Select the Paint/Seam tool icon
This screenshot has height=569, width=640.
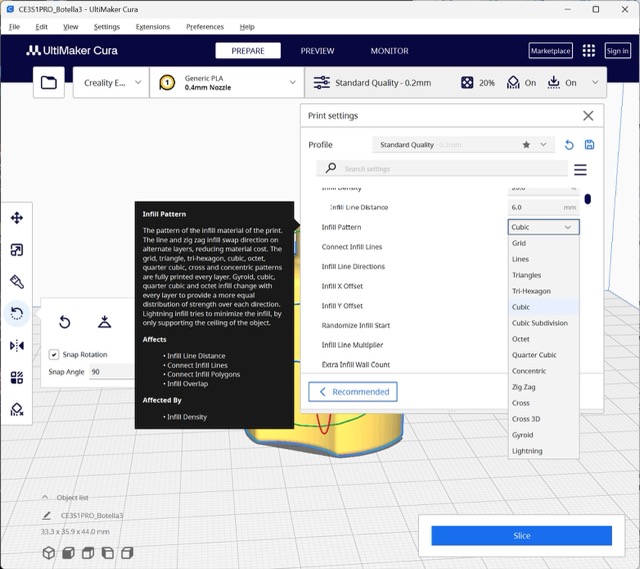17,282
